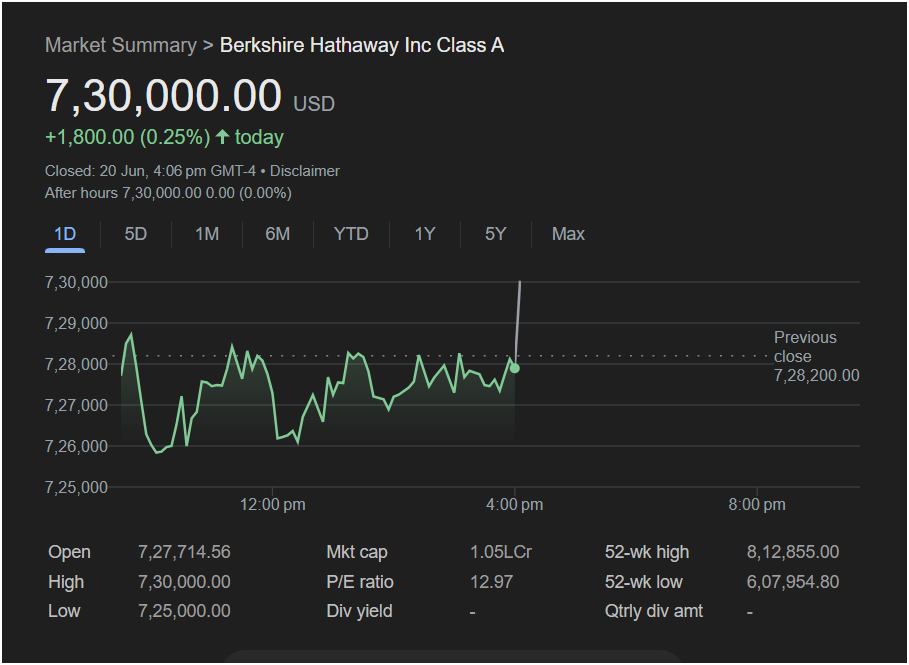909x665 pixels.
Task: Open the Market Summary breadcrumb link
Action: 120,45
